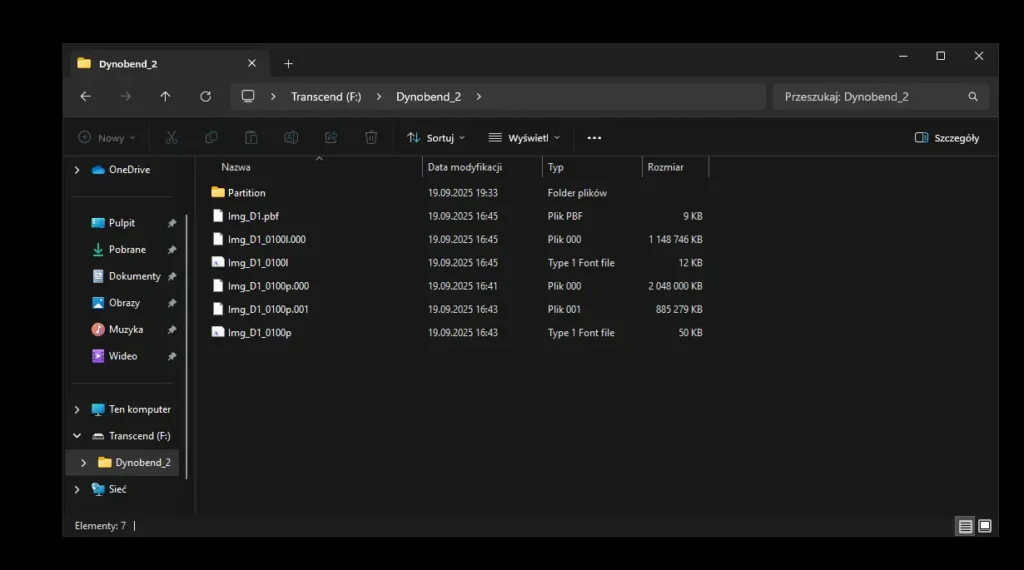Screen dimensions: 1024x570
Task: Open the three-dot more options menu
Action: 594,138
